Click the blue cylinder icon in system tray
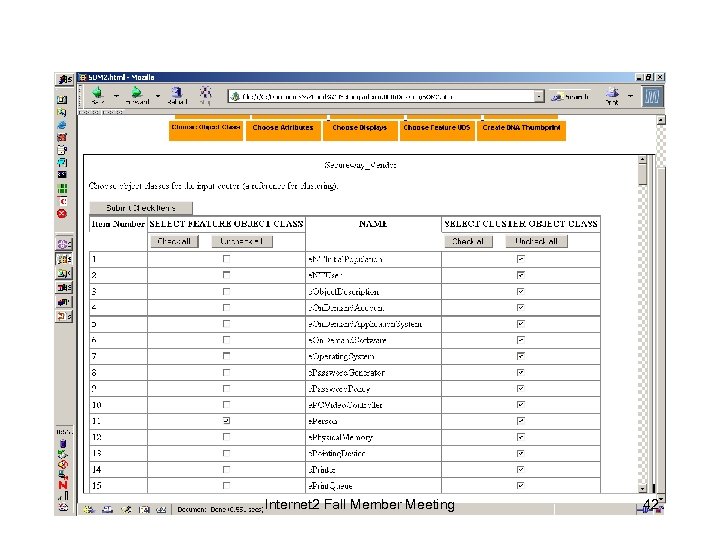Viewport: 720px width, 540px height. [x=63, y=444]
